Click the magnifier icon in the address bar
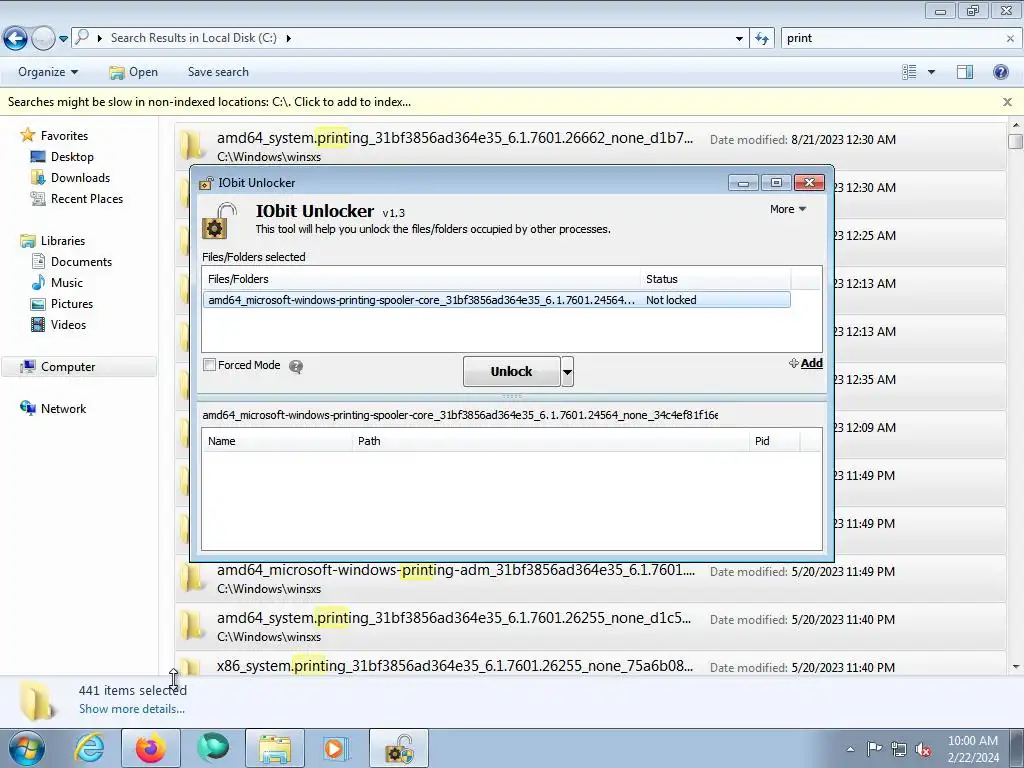The height and width of the screenshot is (768, 1024). 82,38
